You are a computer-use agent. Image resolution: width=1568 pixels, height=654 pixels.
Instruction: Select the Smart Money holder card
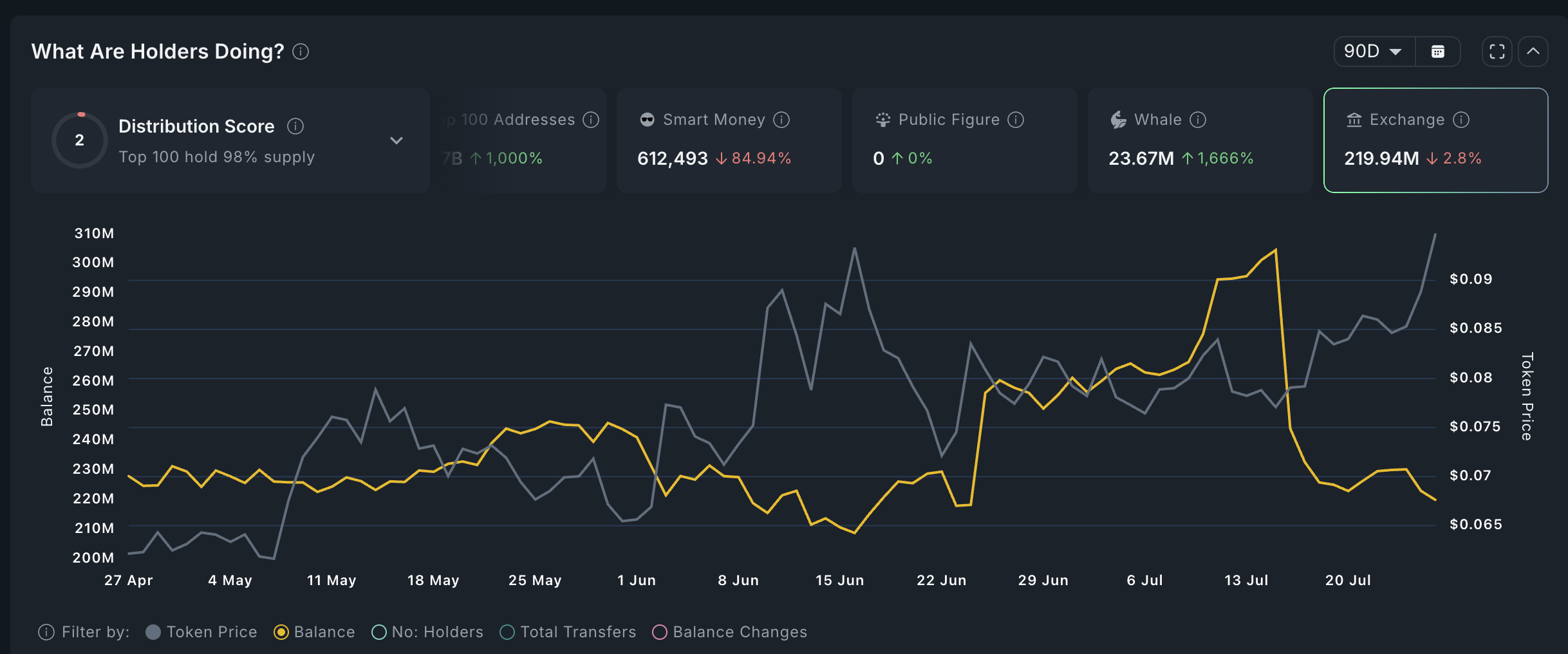729,140
